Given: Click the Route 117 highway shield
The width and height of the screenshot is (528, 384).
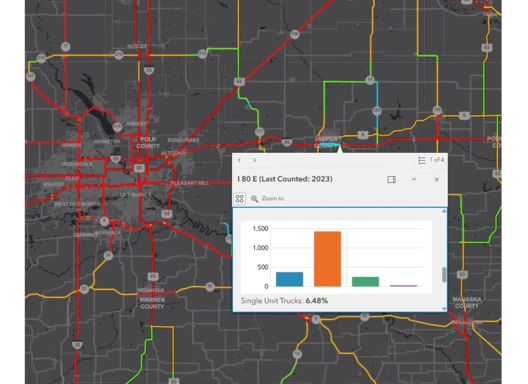Looking at the screenshot, I should (259, 131).
